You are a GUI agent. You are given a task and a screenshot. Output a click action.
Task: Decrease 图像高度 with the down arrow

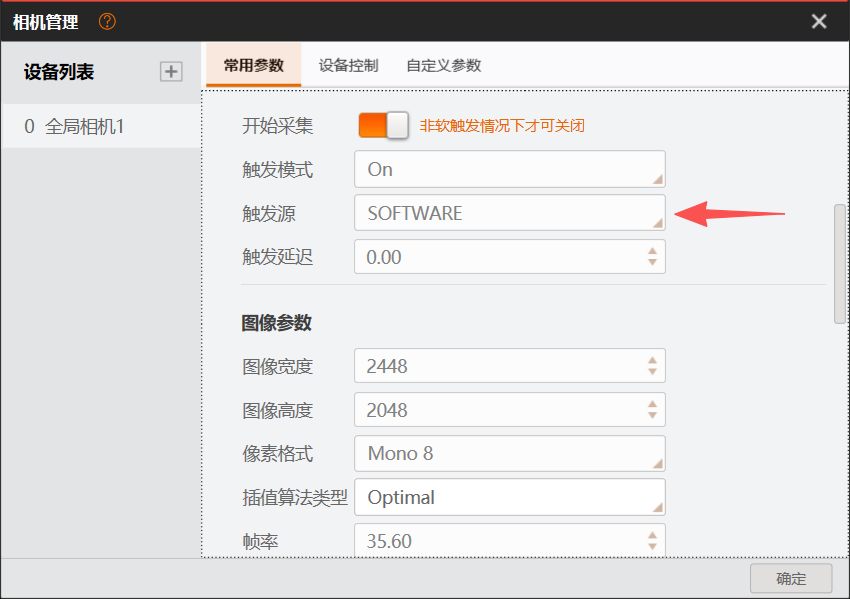pos(652,416)
